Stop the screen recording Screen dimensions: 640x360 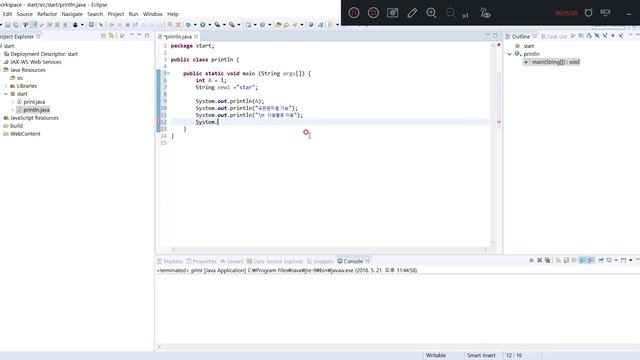pos(373,13)
